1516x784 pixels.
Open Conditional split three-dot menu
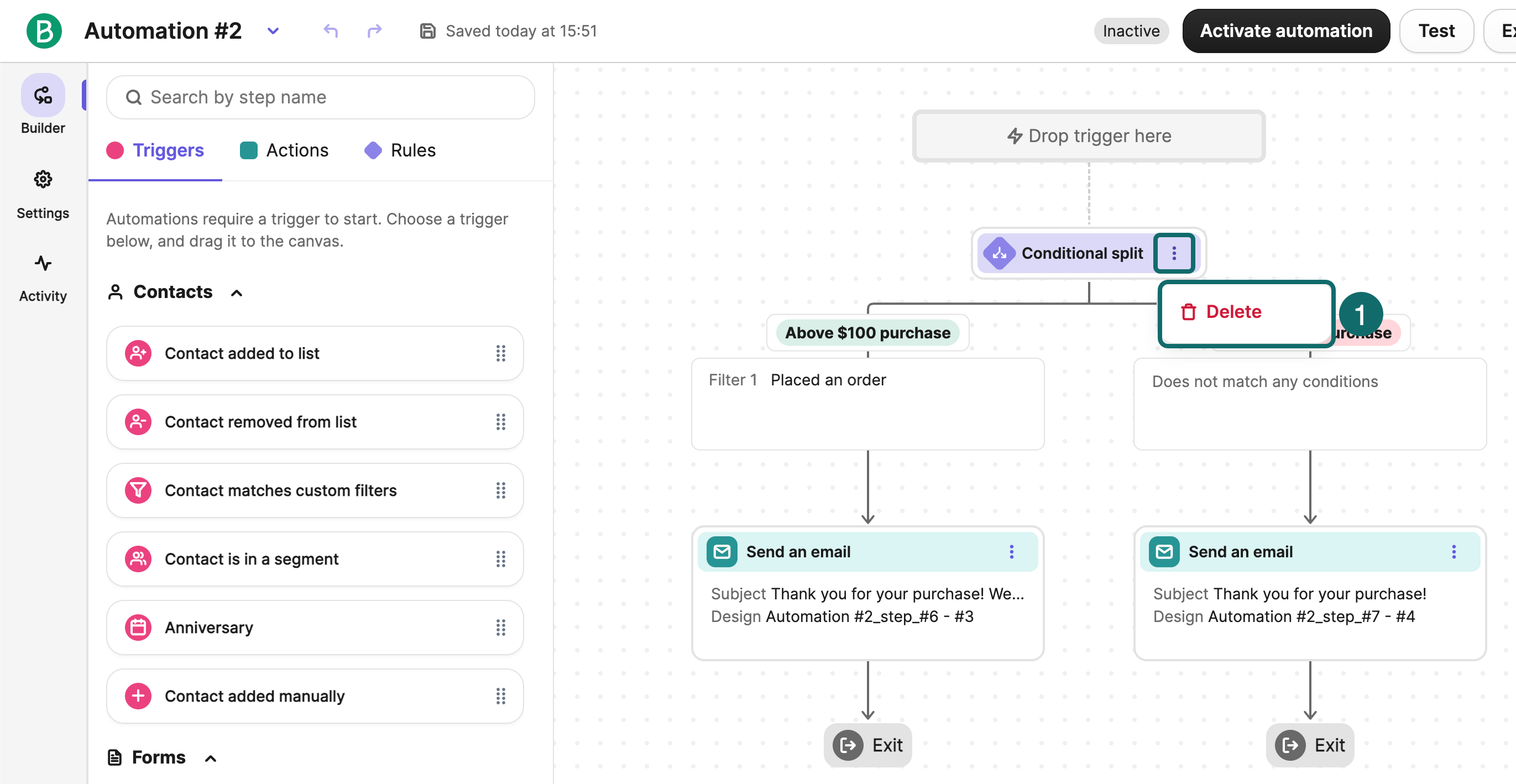point(1173,253)
